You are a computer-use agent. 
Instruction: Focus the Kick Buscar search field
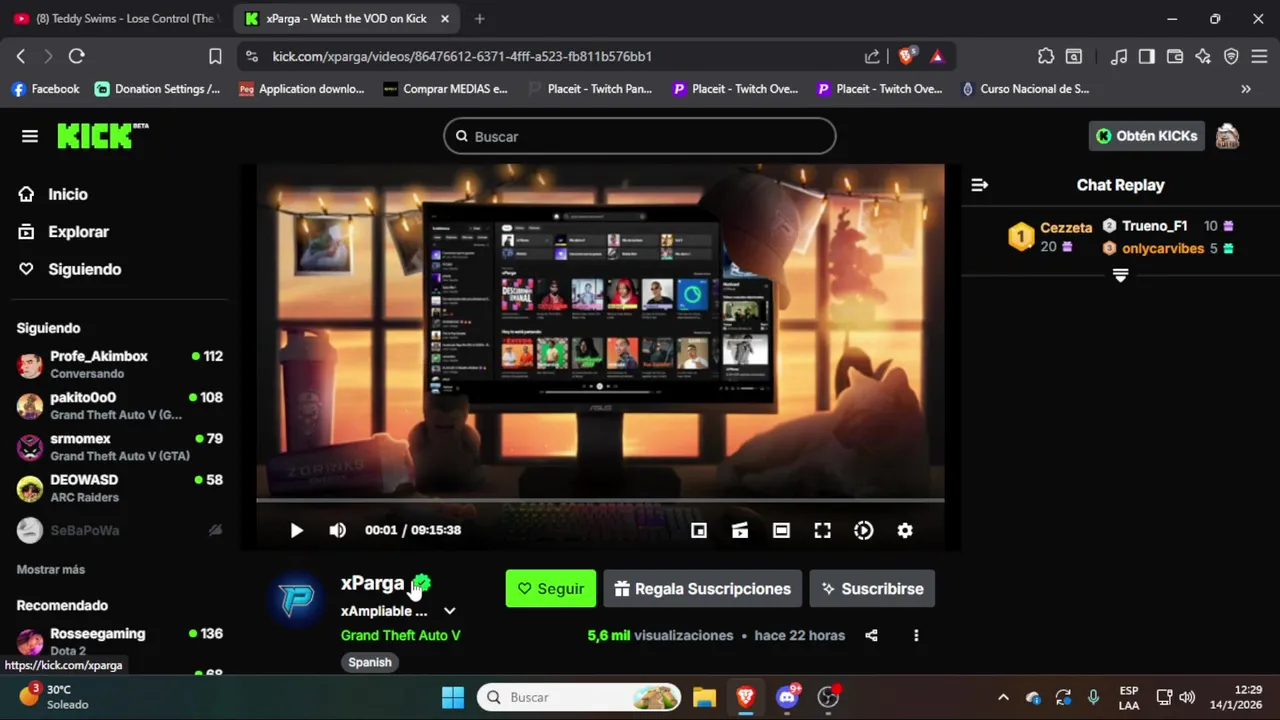click(640, 136)
